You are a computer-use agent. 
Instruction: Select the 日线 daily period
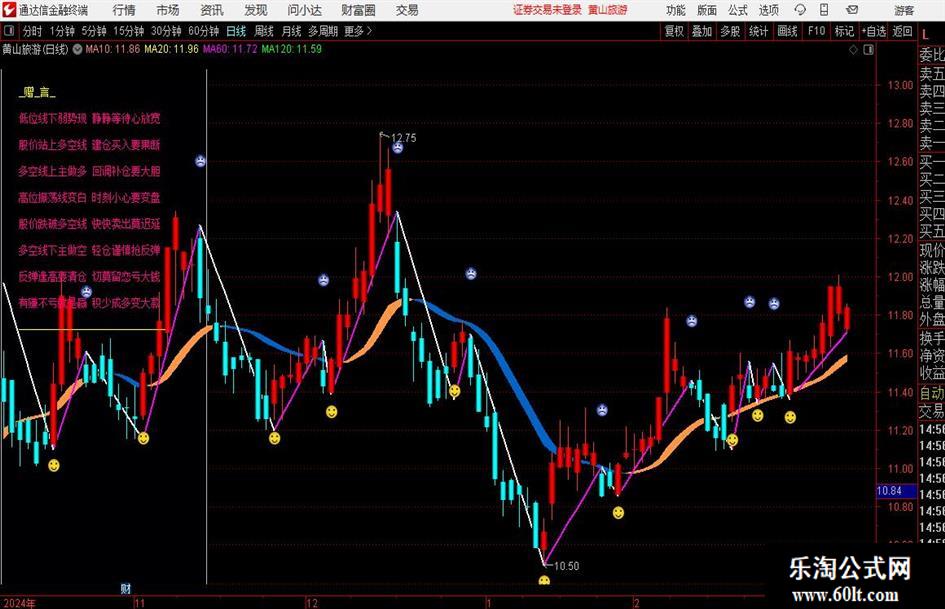click(x=236, y=31)
